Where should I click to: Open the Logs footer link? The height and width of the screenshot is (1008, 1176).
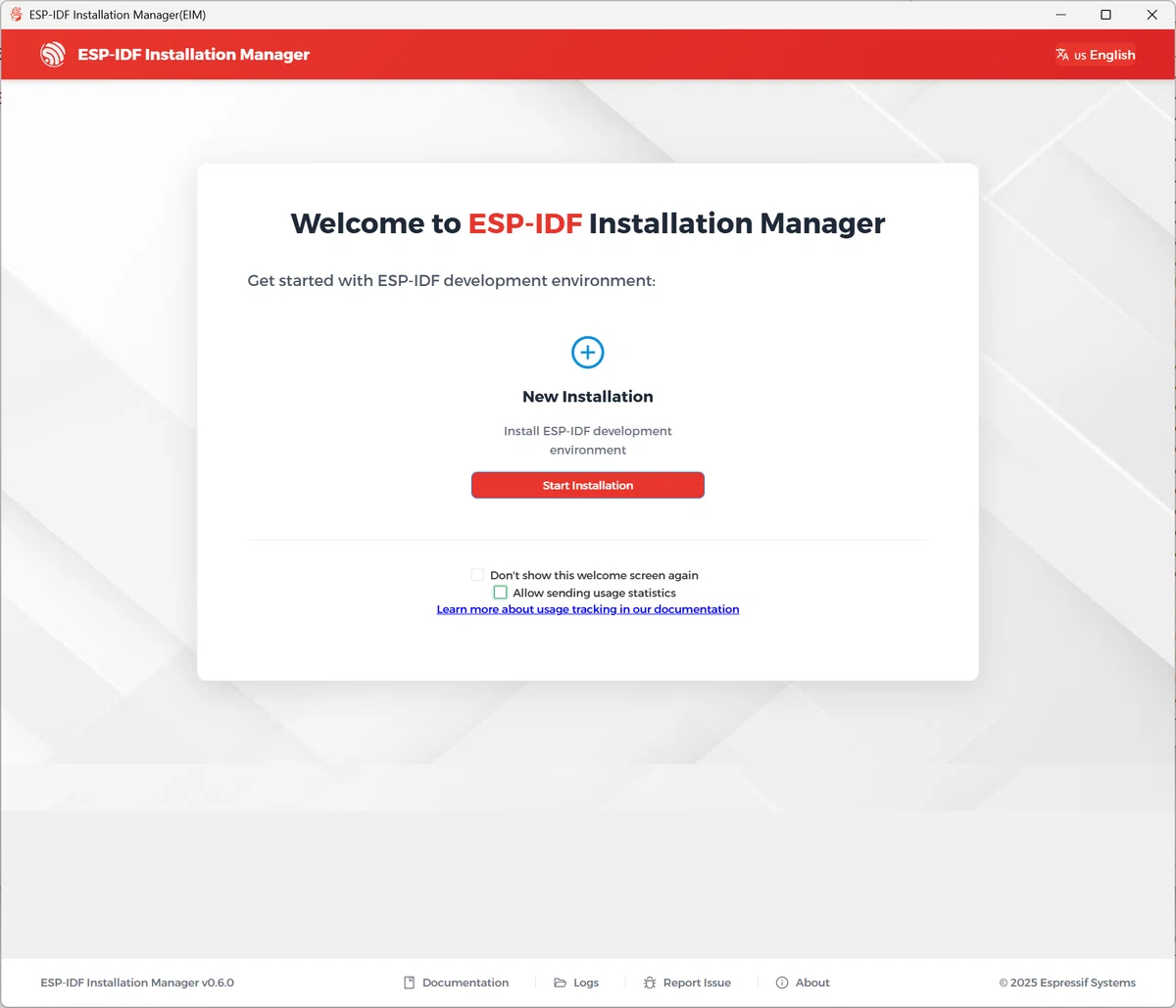click(x=576, y=983)
